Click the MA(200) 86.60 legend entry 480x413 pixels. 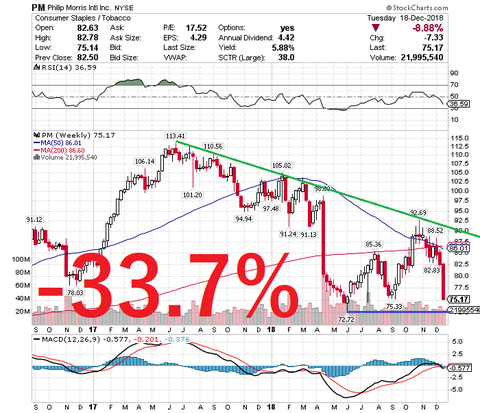point(58,150)
